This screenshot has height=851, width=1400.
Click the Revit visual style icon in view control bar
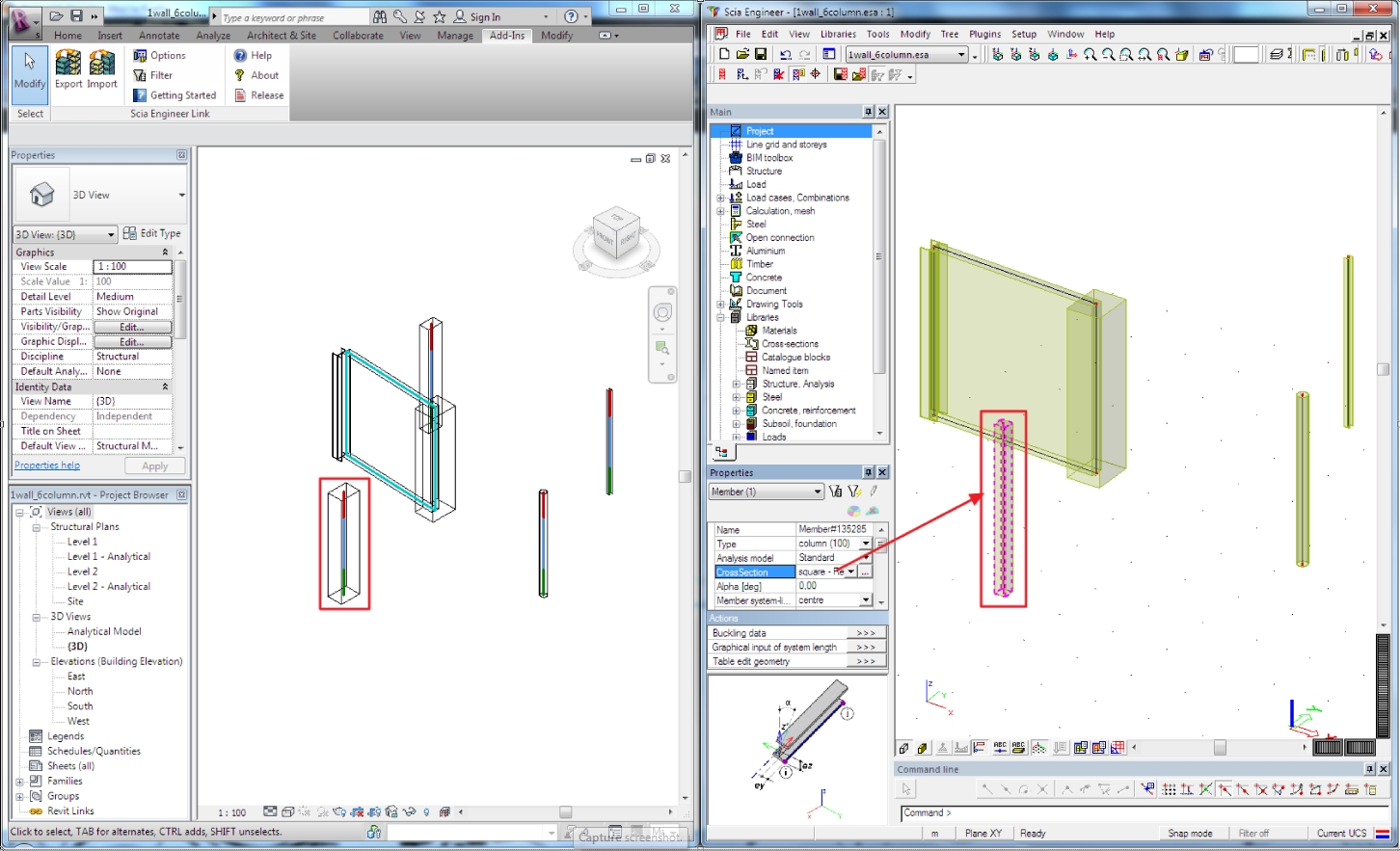(287, 812)
